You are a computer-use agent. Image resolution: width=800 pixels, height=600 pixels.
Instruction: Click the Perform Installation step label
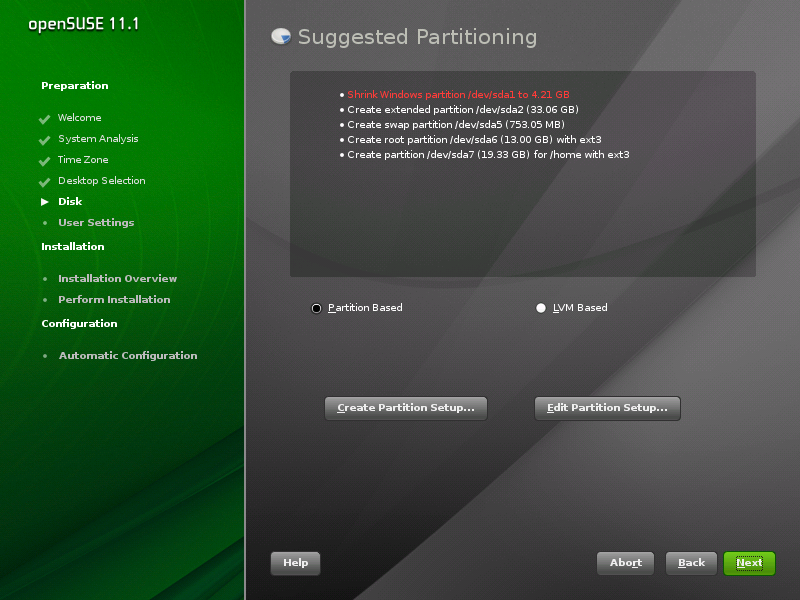[114, 299]
